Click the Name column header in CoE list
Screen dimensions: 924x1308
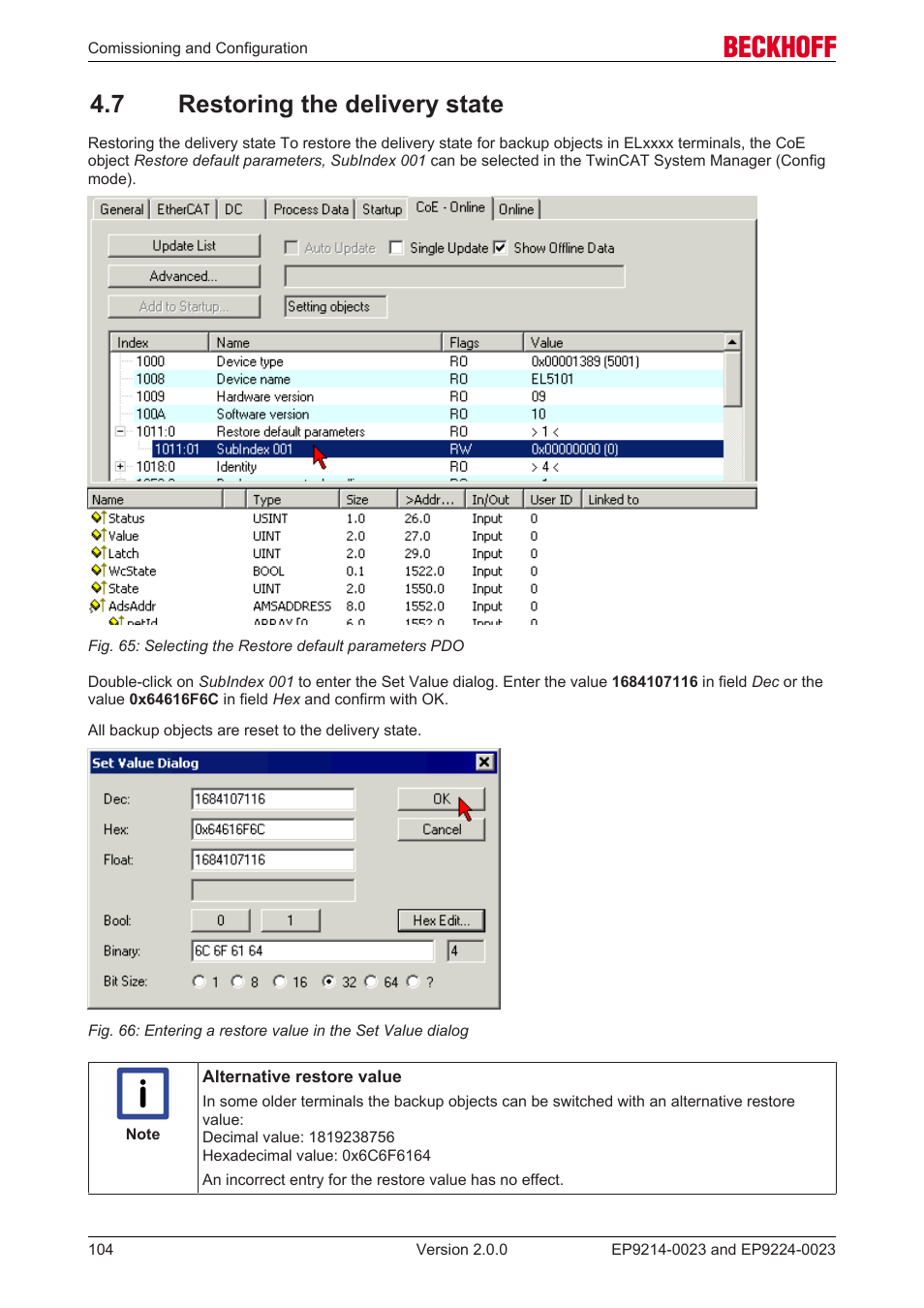325,343
